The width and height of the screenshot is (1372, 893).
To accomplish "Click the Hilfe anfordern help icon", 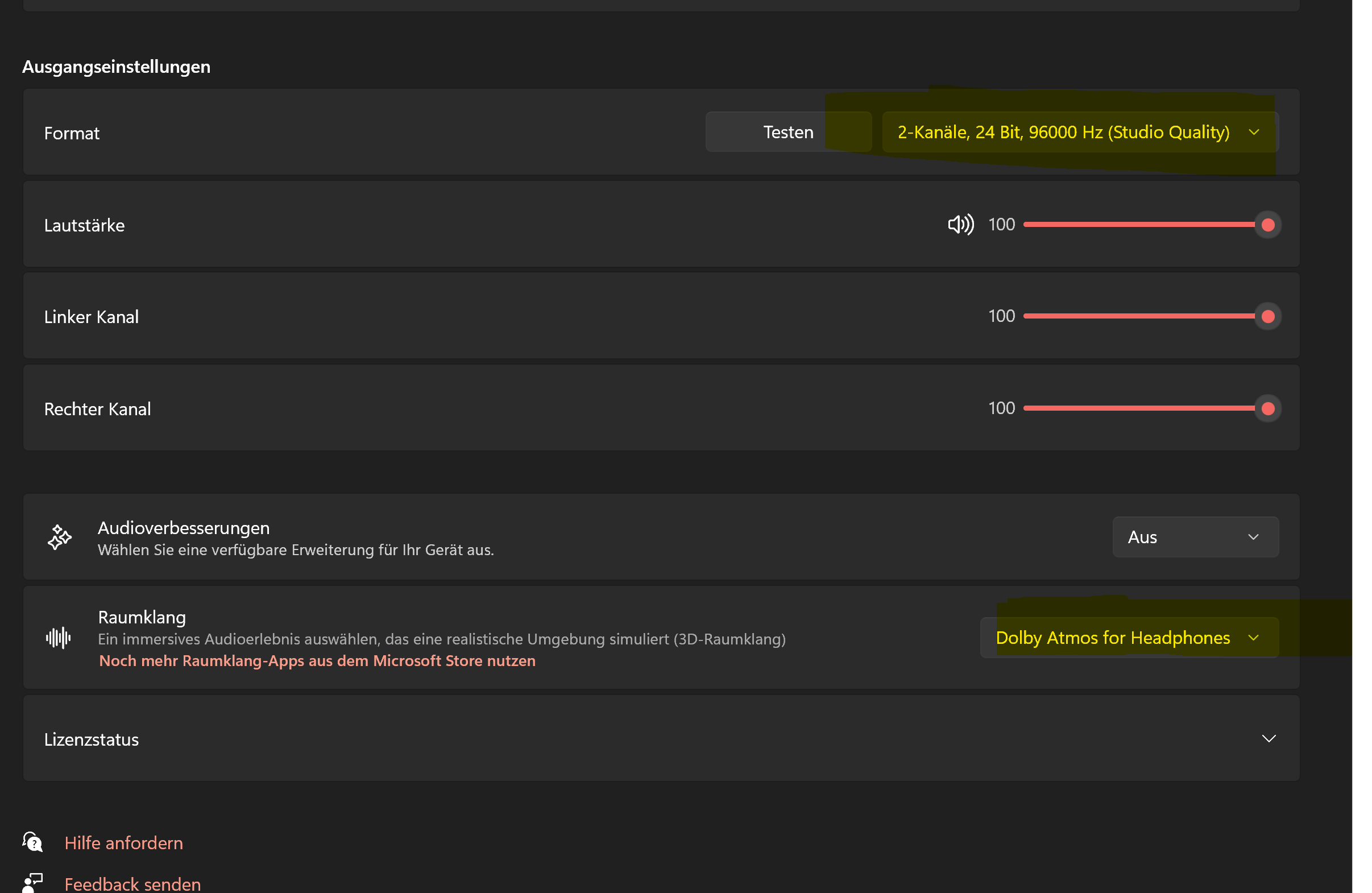I will (33, 842).
